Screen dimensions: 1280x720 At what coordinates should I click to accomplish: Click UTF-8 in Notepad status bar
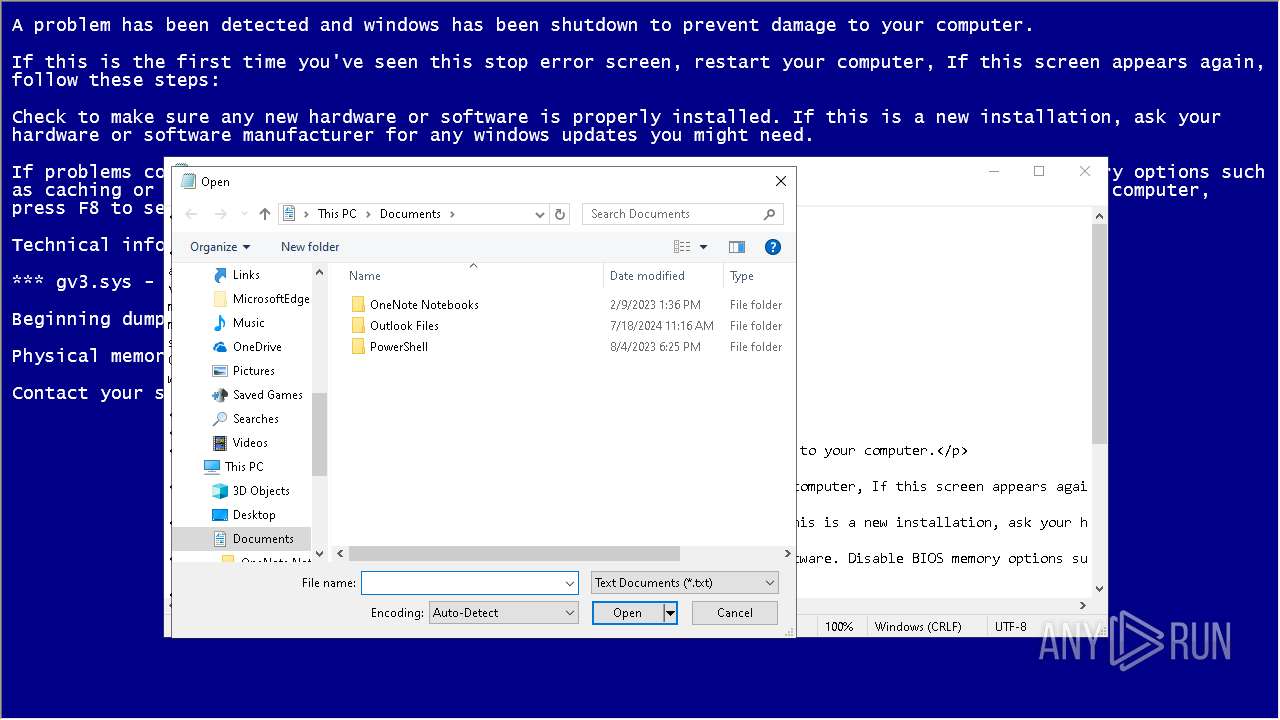[1010, 627]
